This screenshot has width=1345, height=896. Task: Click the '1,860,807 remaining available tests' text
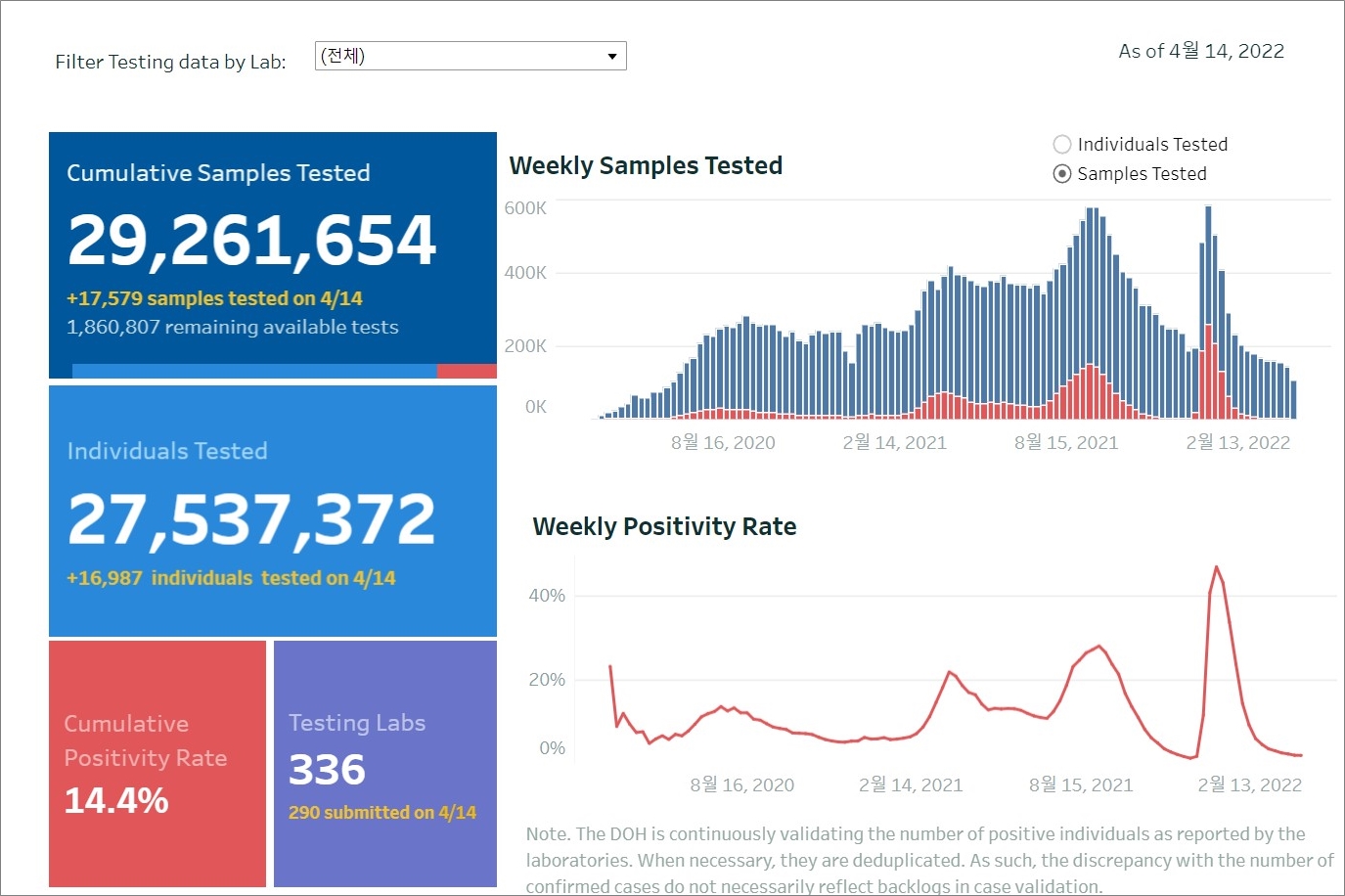pyautogui.click(x=233, y=327)
